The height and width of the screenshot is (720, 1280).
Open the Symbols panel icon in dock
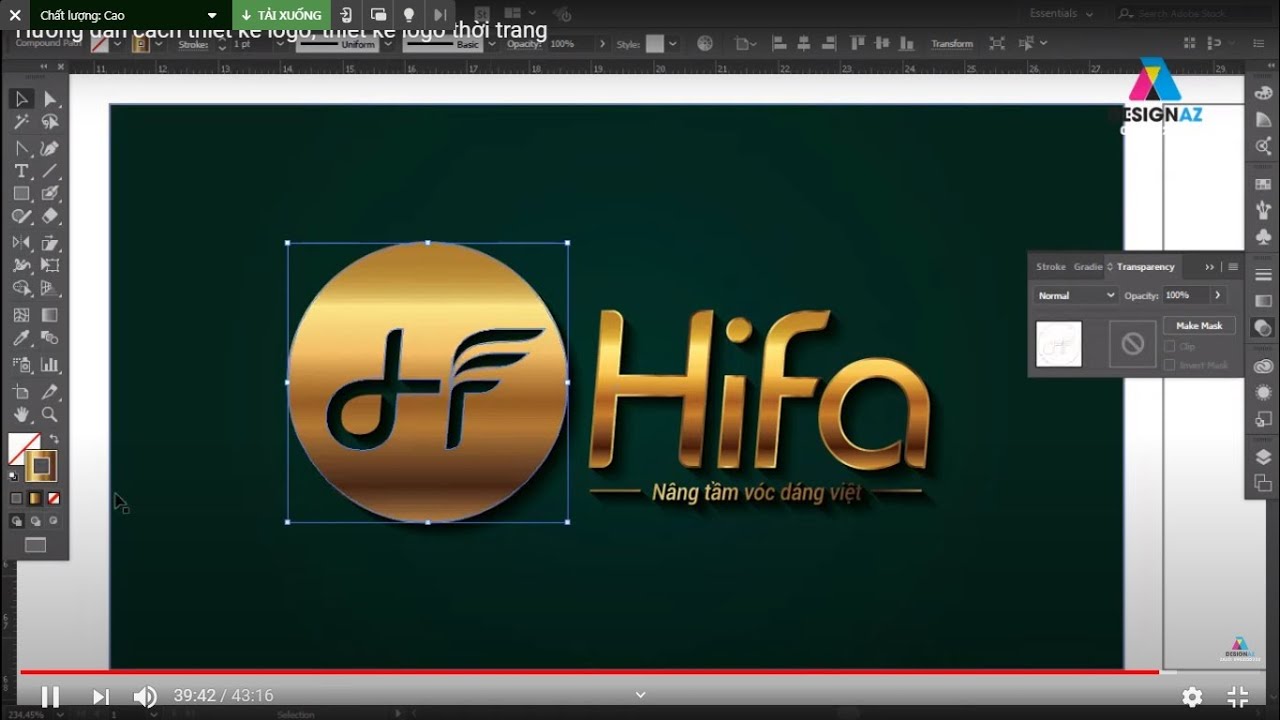[x=1263, y=237]
